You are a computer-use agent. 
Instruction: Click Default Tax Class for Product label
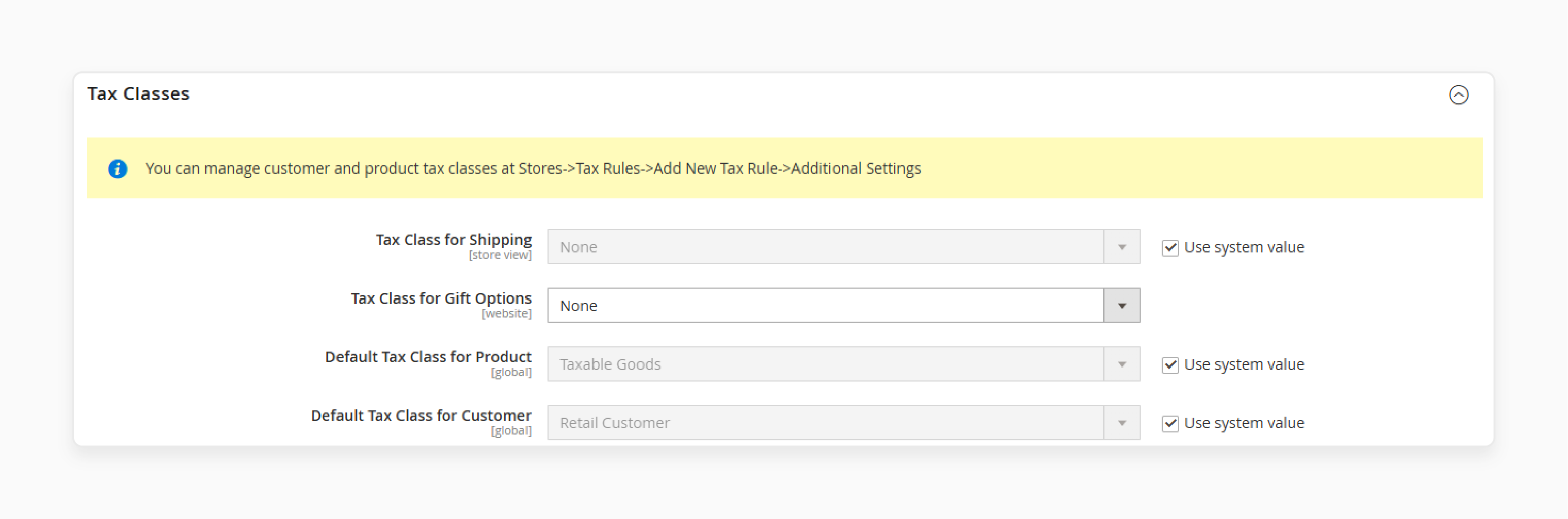click(428, 356)
